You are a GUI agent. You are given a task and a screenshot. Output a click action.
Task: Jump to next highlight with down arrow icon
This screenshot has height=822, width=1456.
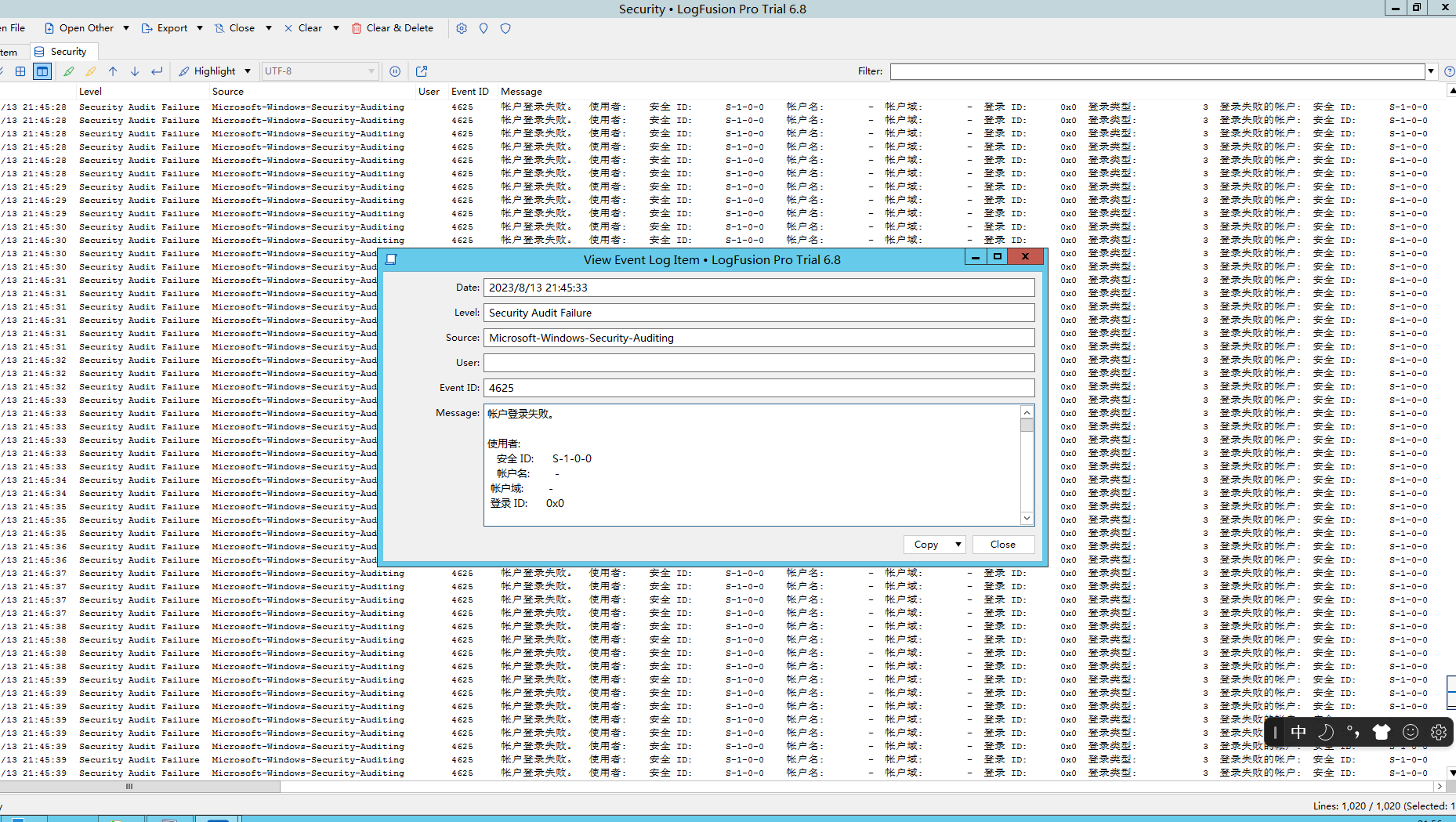(x=135, y=71)
